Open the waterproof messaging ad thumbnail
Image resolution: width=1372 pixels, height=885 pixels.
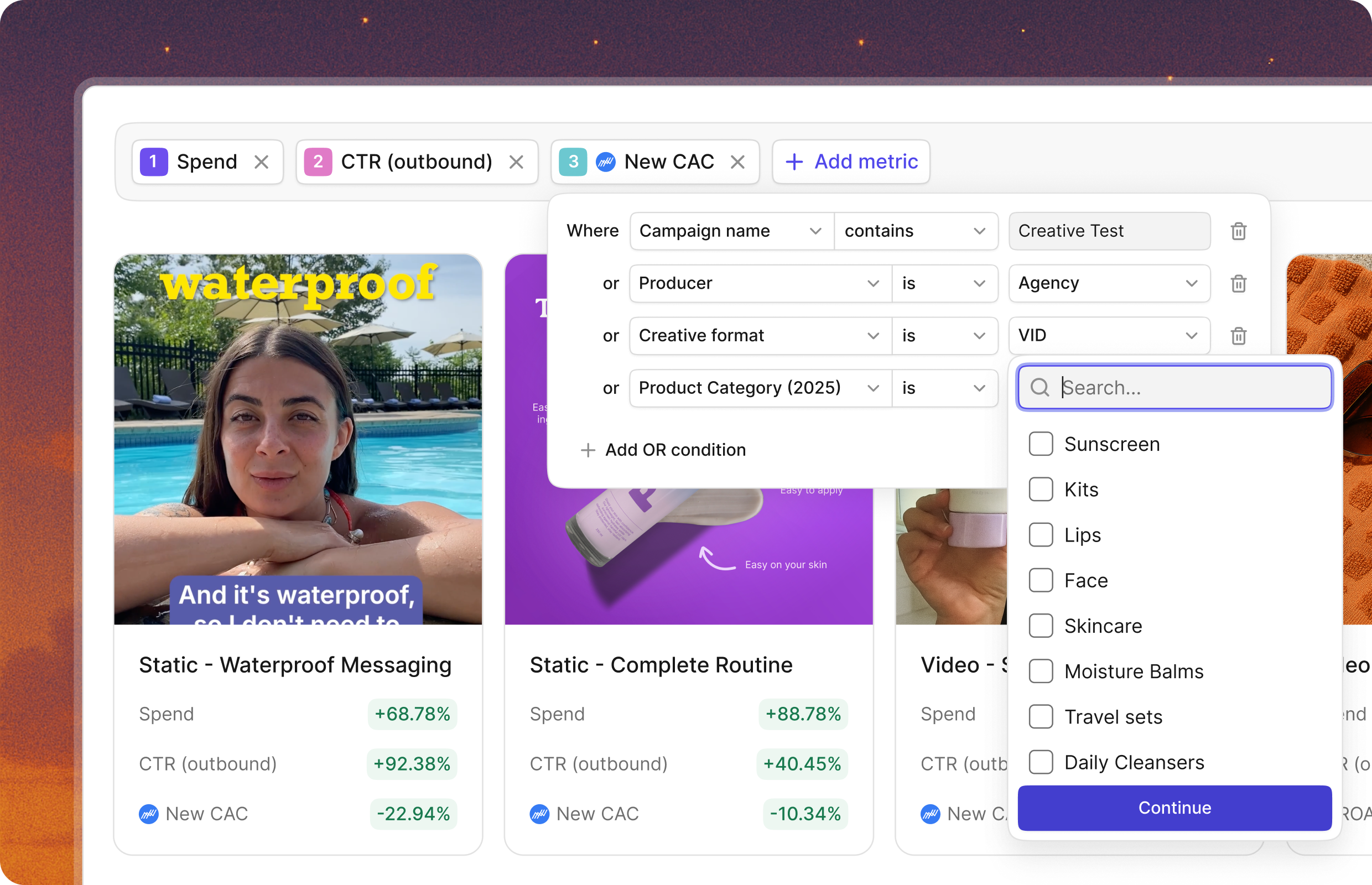(298, 440)
